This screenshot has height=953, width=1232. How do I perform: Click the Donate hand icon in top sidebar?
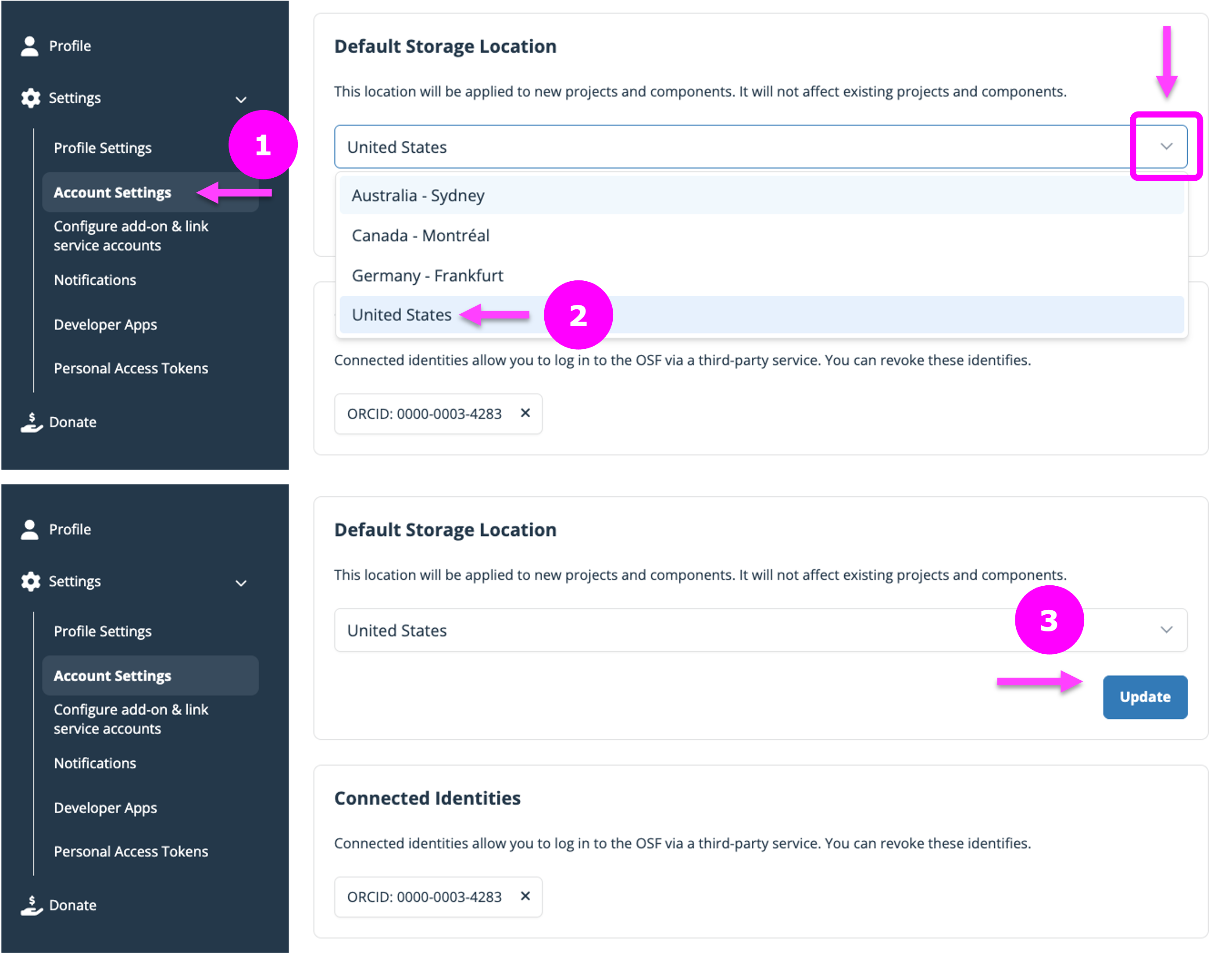[x=32, y=422]
